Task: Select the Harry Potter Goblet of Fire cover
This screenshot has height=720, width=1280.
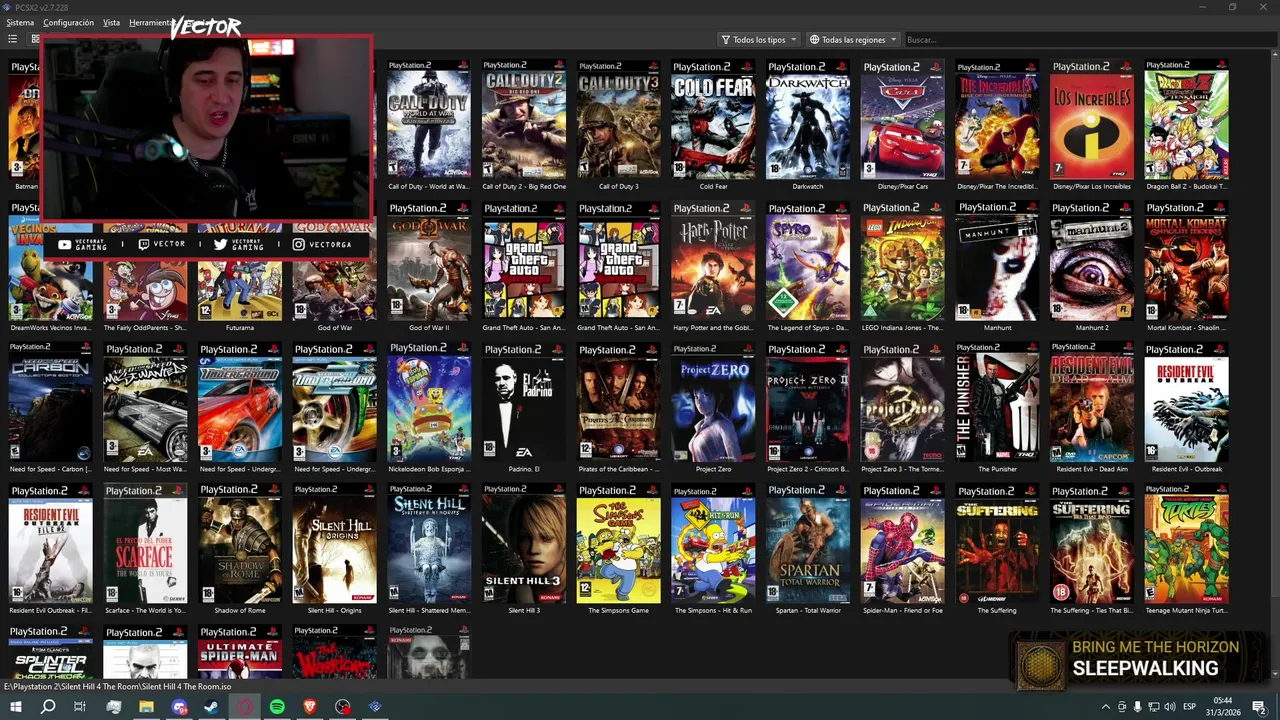Action: click(x=713, y=261)
